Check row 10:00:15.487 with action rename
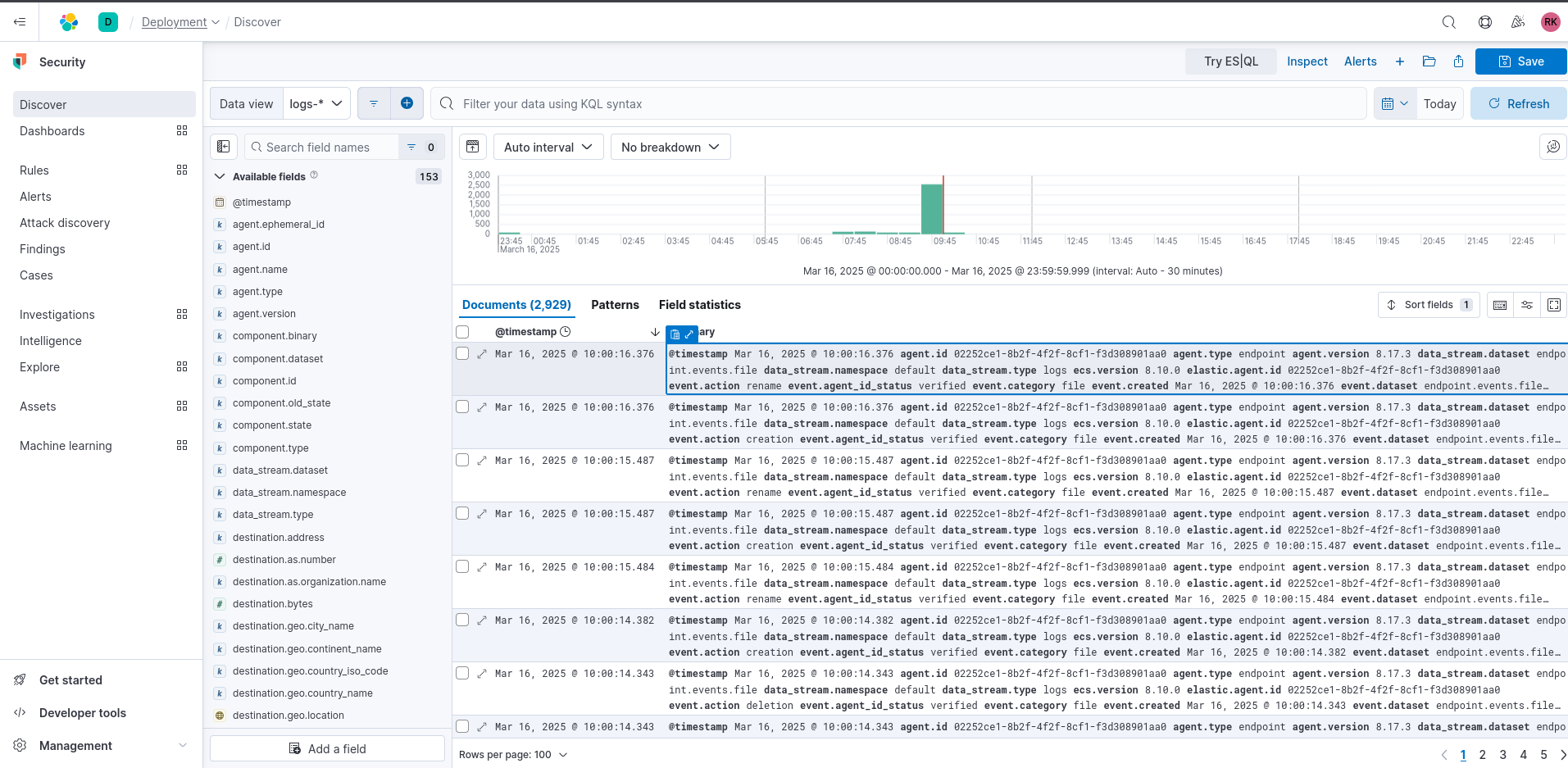 (462, 461)
